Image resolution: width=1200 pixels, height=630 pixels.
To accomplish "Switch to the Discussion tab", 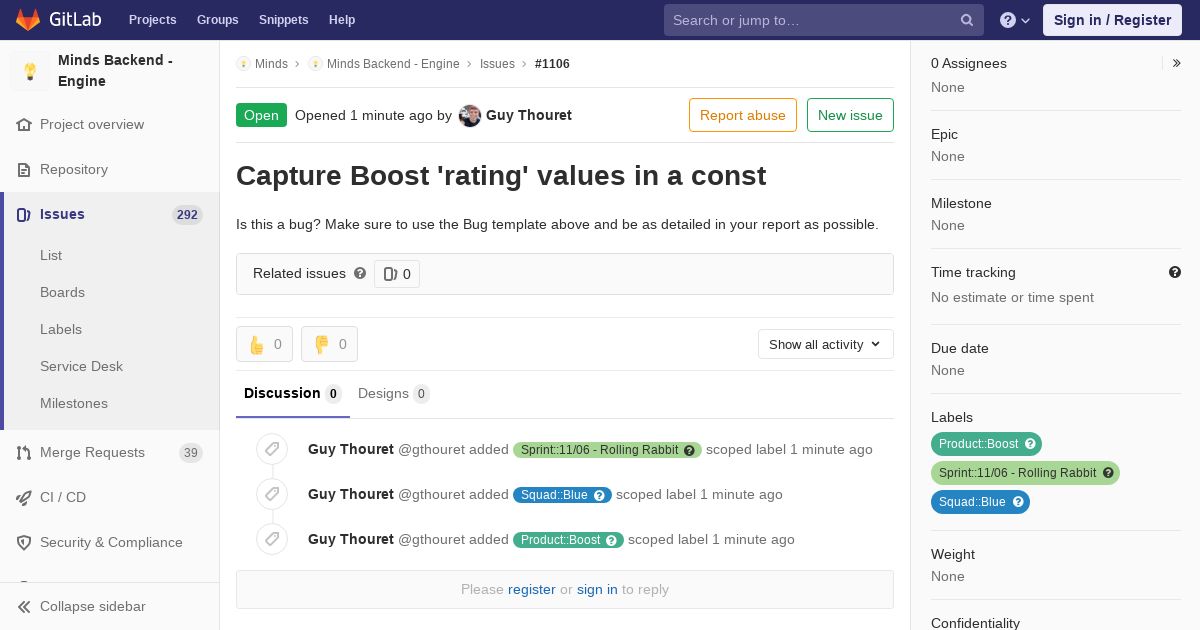I will click(292, 394).
